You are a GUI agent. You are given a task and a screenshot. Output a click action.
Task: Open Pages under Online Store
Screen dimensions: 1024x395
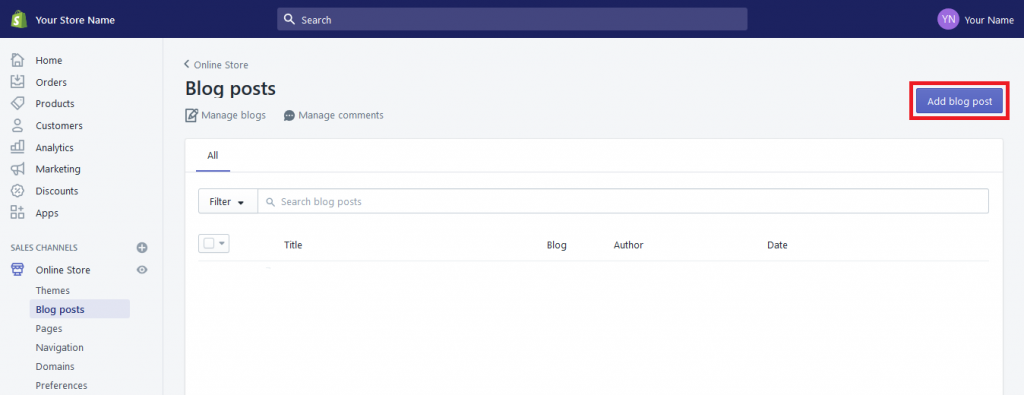pos(49,328)
